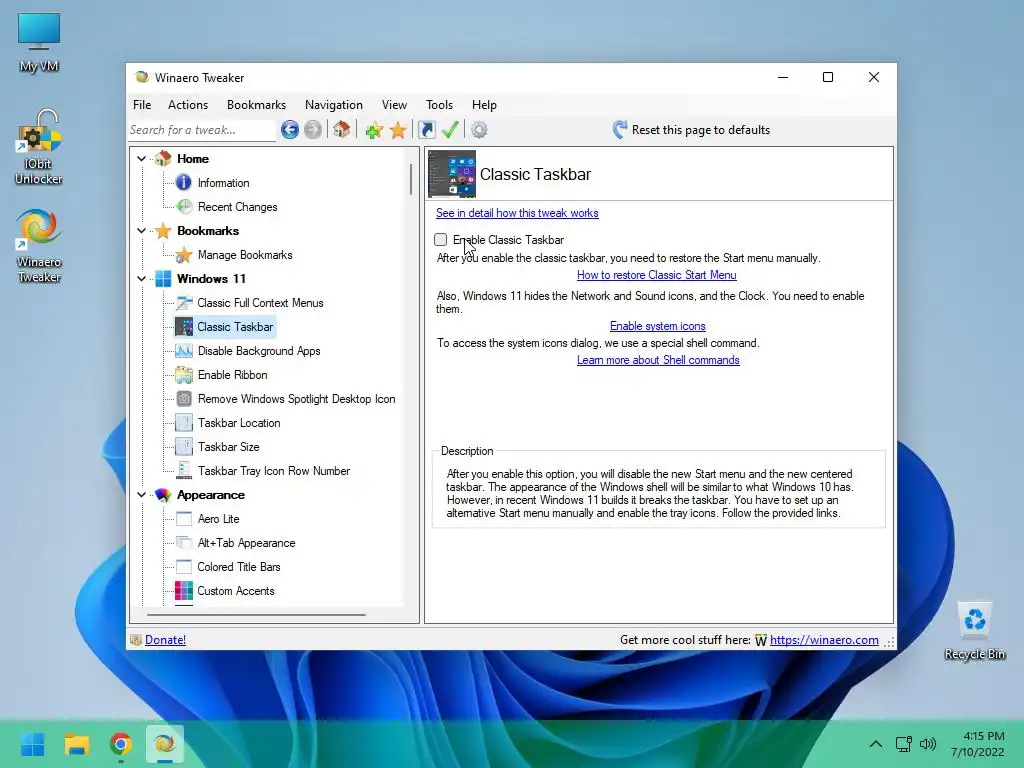Screen dimensions: 1024x768
Task: Click the 'Search for a tweak' field
Action: tap(202, 130)
